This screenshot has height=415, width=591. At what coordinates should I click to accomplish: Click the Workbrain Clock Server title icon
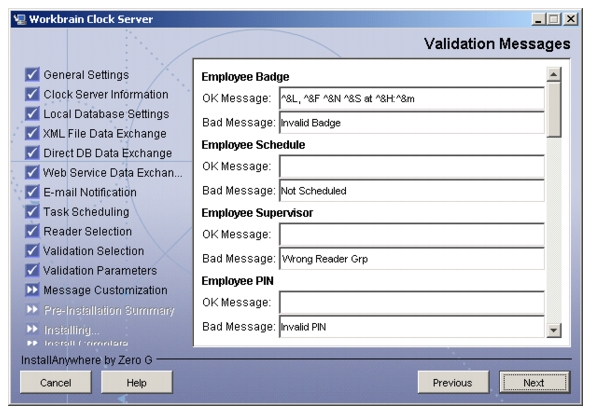[20, 19]
